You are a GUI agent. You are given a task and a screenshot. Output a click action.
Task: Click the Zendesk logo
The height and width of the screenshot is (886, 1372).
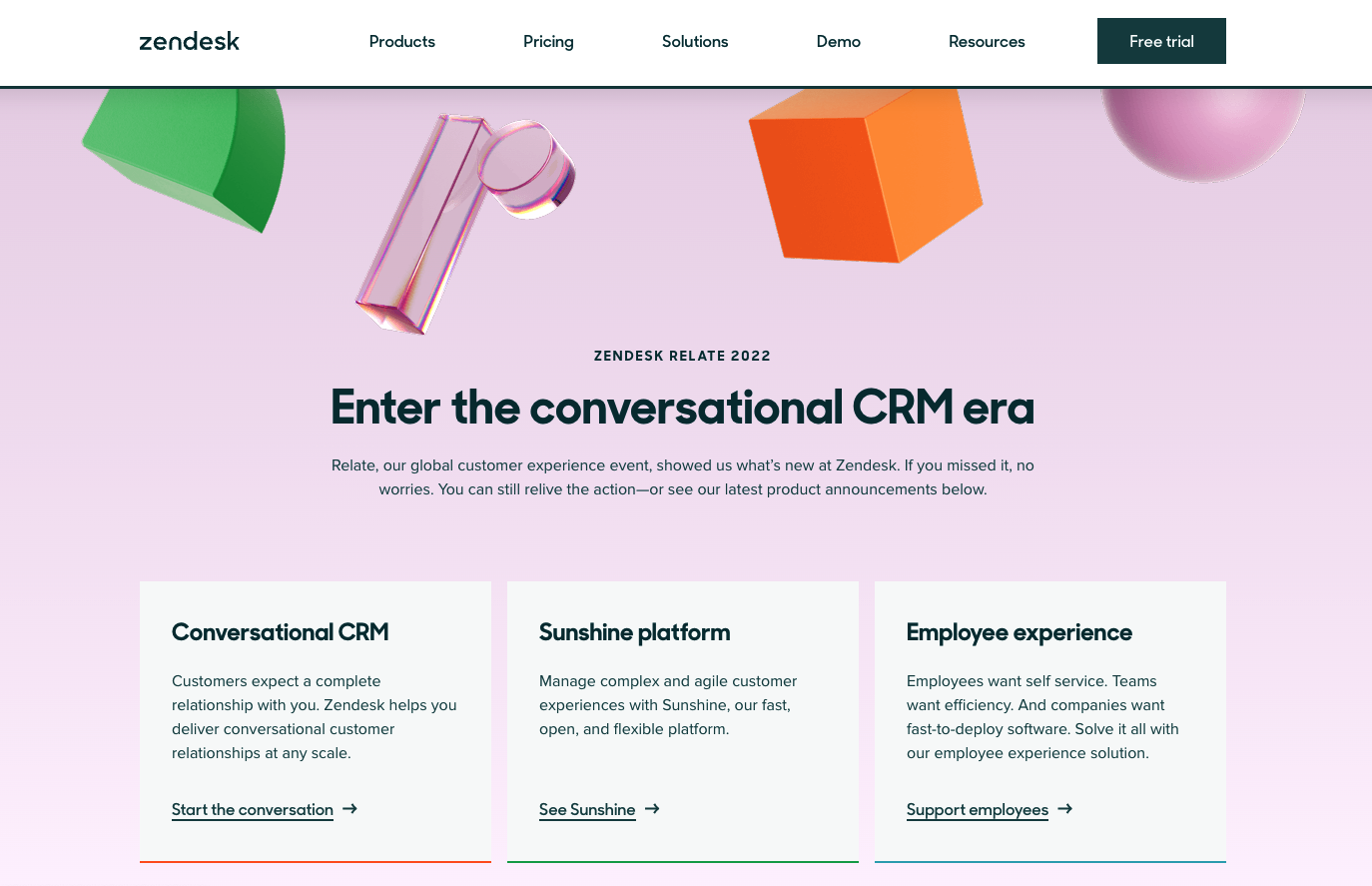click(189, 41)
